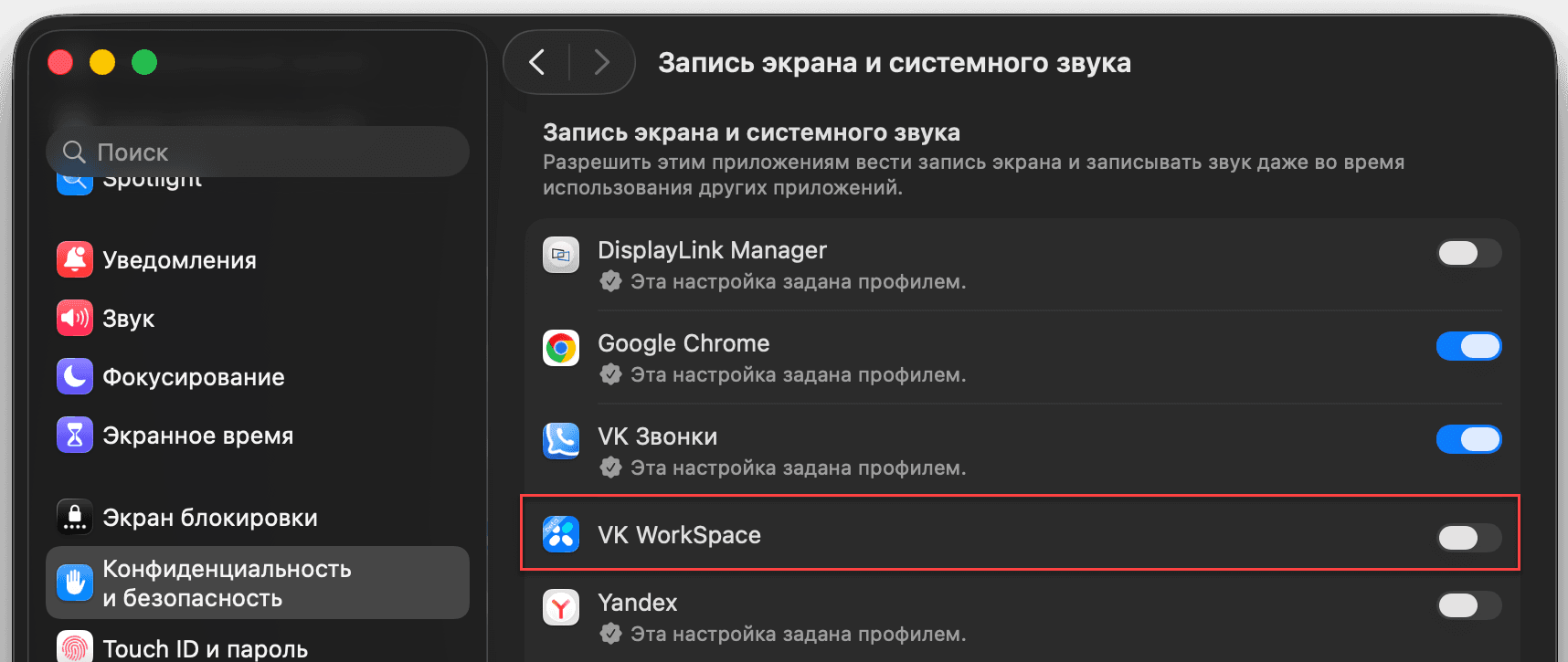Click the Экран блокировки lock icon
Viewport: 1568px width, 662px height.
click(75, 517)
